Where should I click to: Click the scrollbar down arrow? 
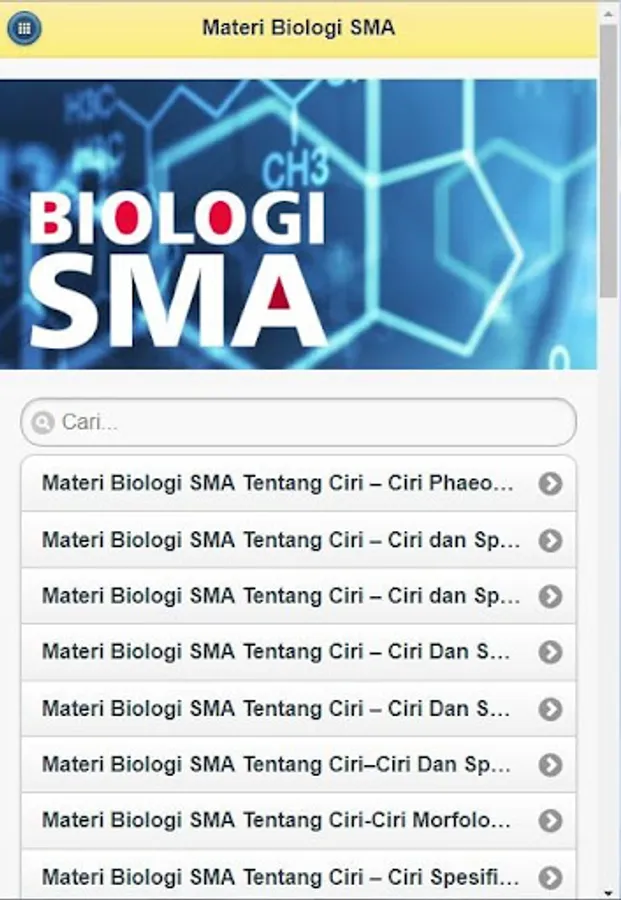click(x=609, y=893)
